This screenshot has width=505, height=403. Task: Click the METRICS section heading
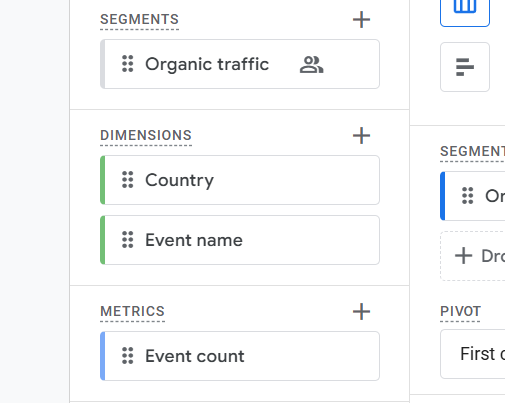click(x=133, y=311)
